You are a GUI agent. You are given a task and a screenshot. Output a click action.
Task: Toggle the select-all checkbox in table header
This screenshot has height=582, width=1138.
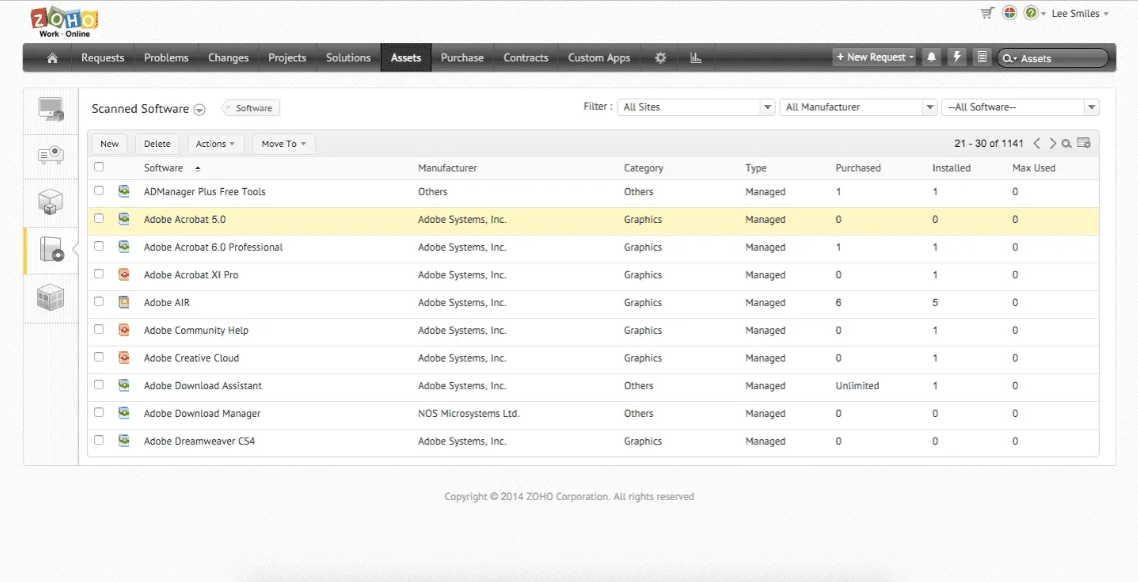(x=99, y=167)
